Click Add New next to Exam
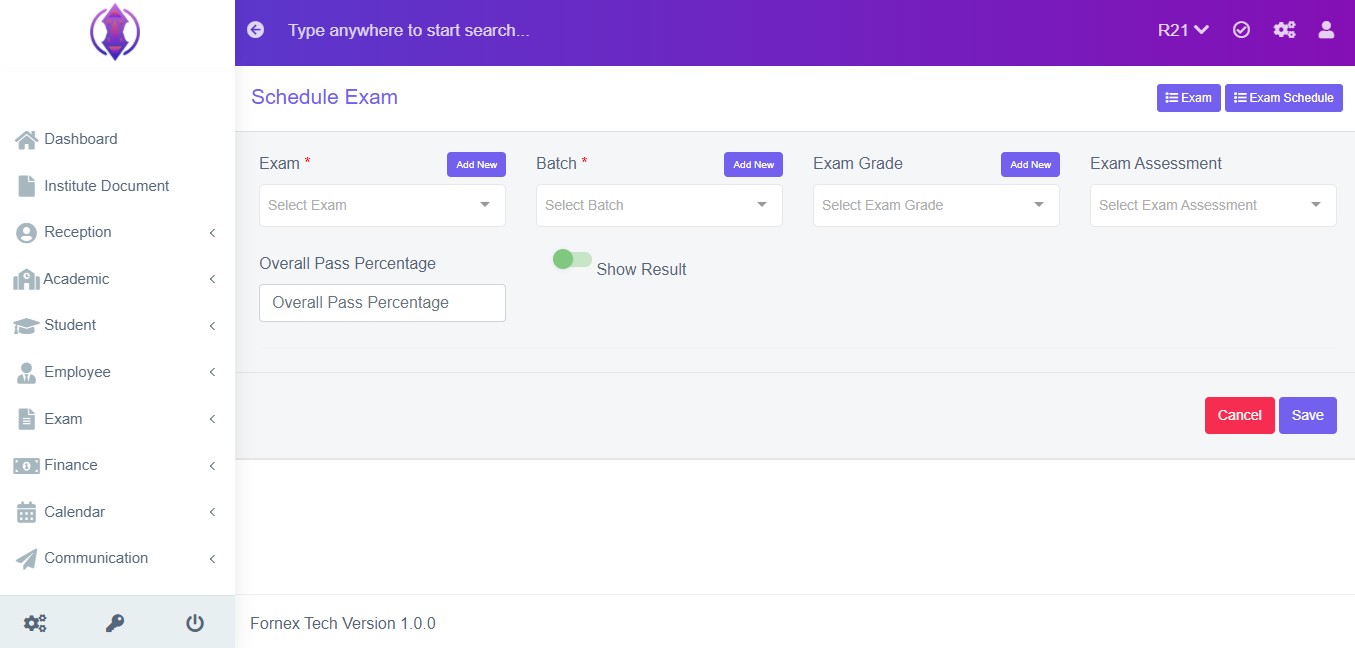1355x648 pixels. (476, 165)
